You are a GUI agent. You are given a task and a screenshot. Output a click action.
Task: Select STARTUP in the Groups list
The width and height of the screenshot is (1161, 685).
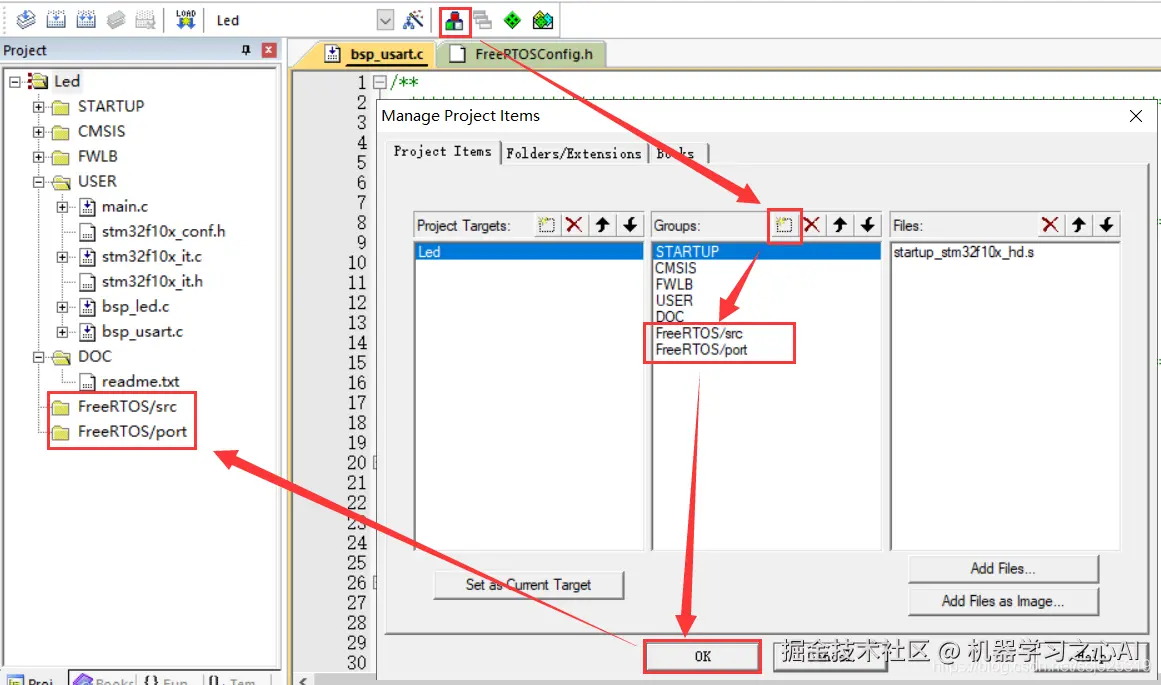pos(766,251)
